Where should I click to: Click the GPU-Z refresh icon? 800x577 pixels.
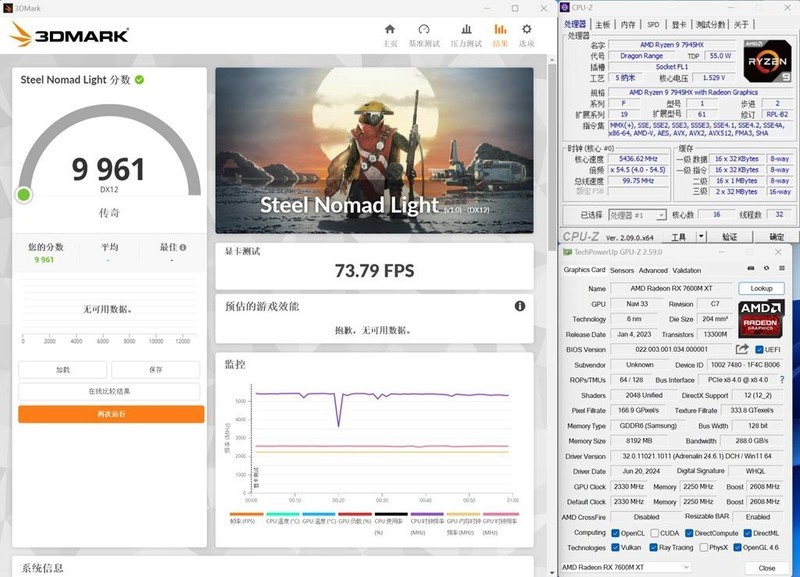click(766, 268)
